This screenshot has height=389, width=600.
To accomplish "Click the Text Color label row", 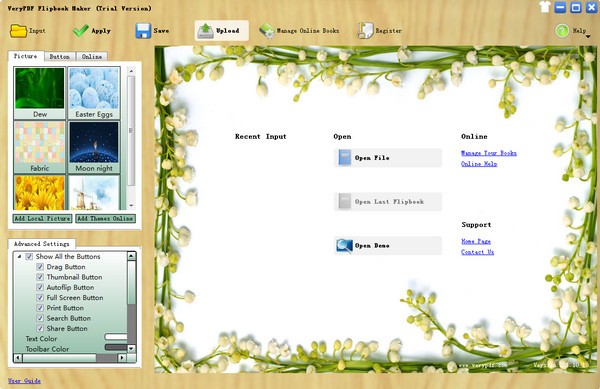I will coord(41,339).
